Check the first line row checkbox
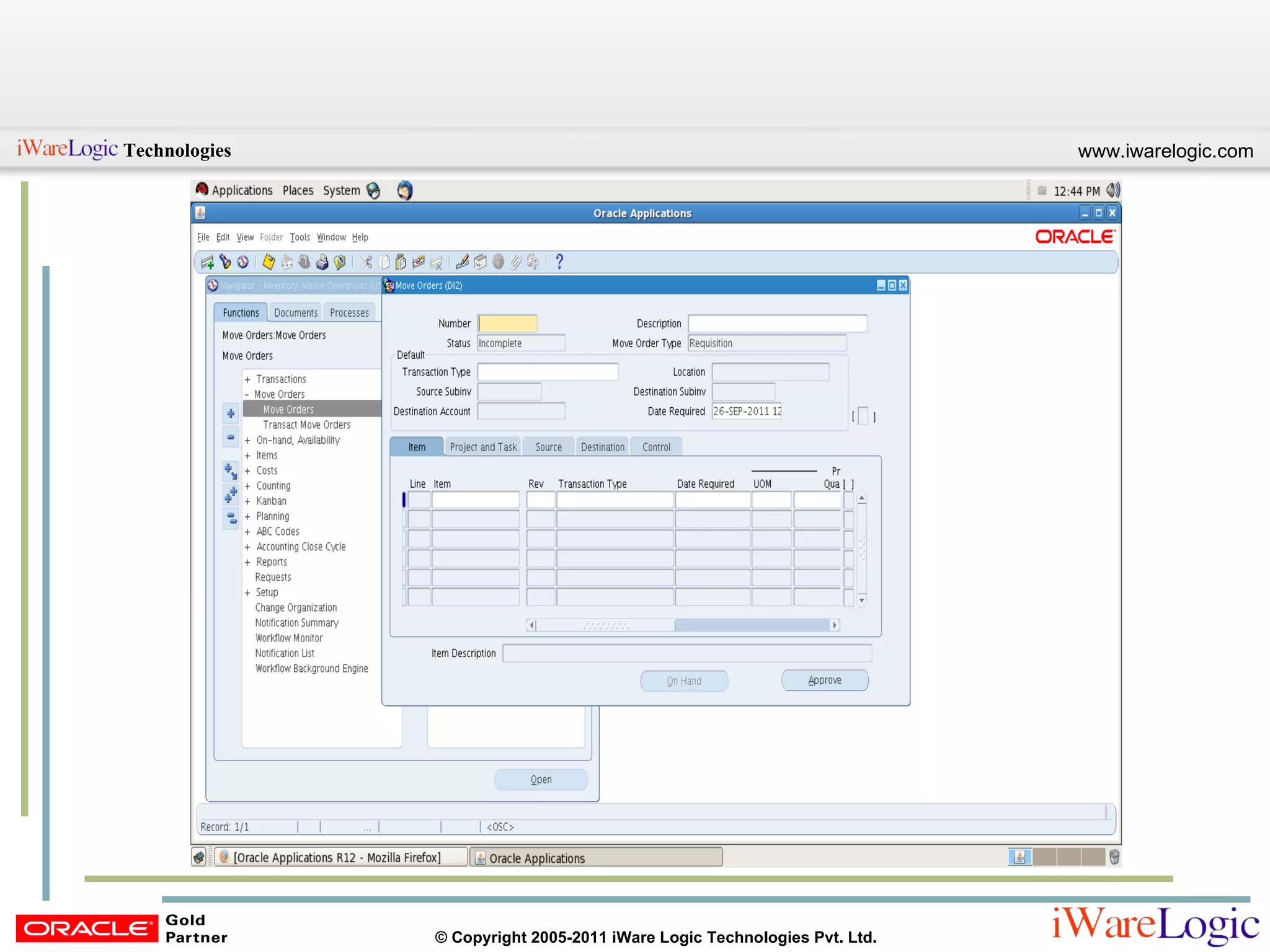Screen dimensions: 1270x952 [848, 500]
